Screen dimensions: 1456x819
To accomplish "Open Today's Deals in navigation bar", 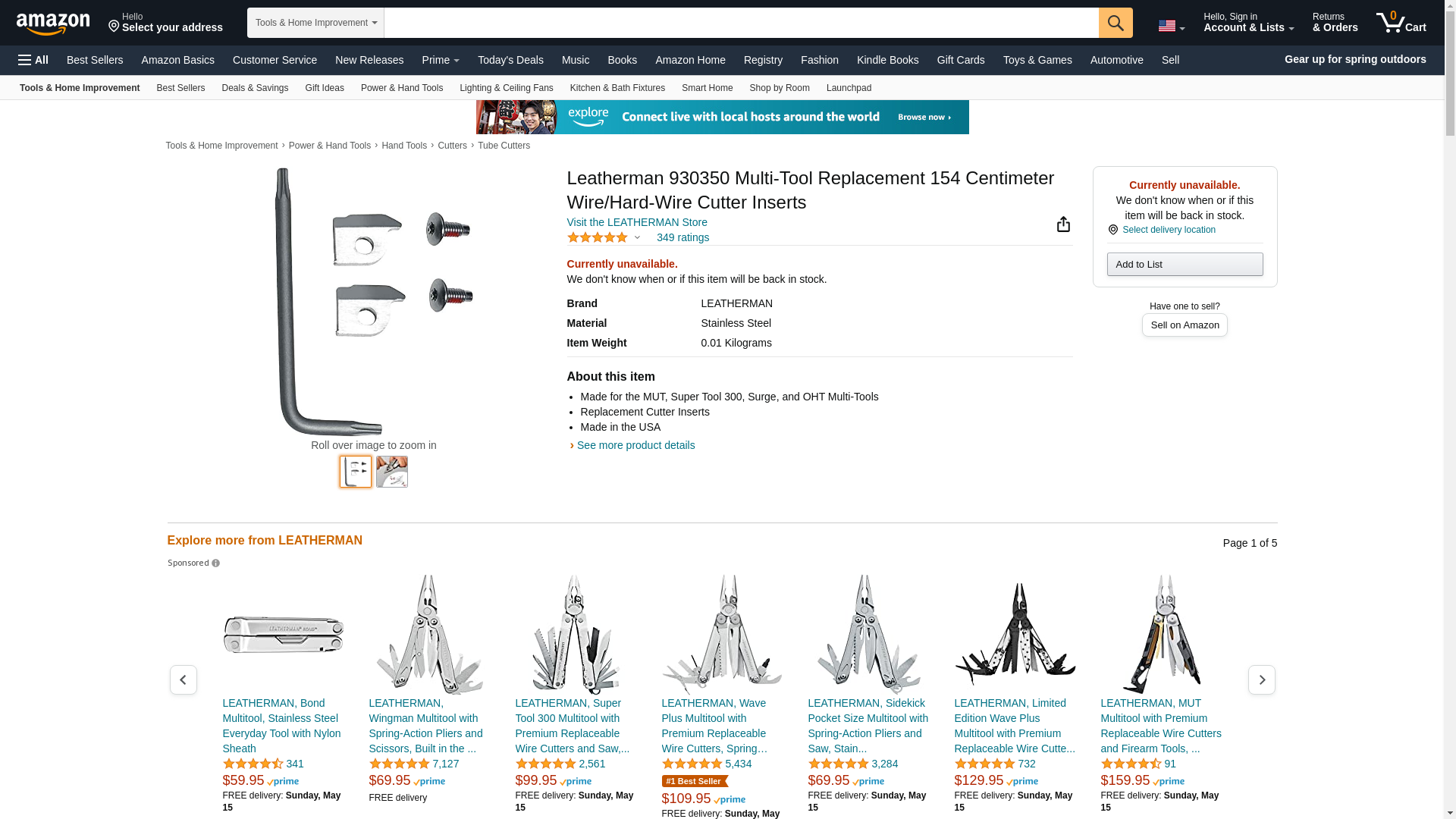I will 510,60.
